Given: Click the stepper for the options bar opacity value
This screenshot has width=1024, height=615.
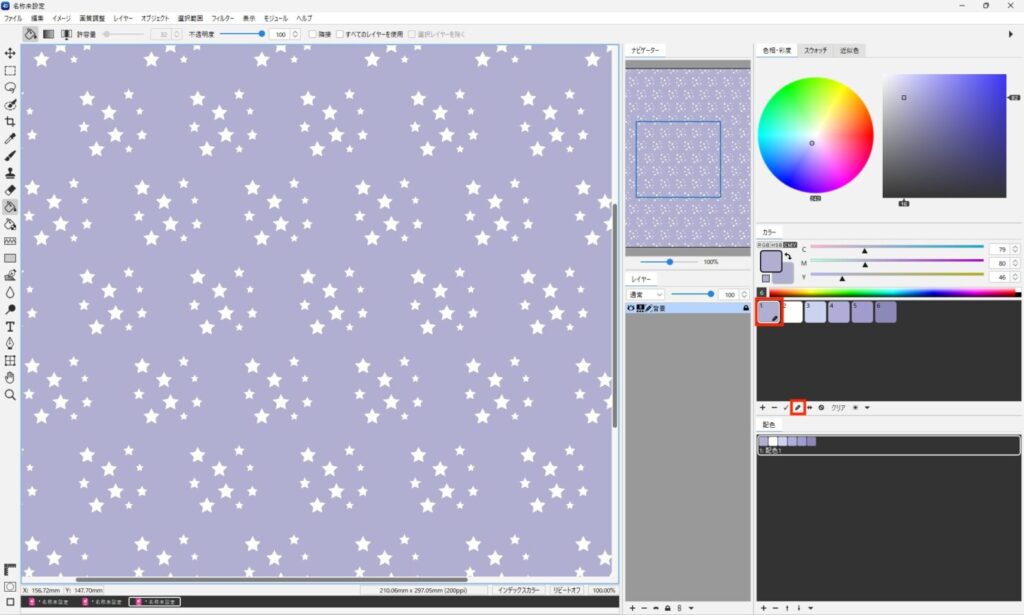Looking at the screenshot, I should [296, 34].
